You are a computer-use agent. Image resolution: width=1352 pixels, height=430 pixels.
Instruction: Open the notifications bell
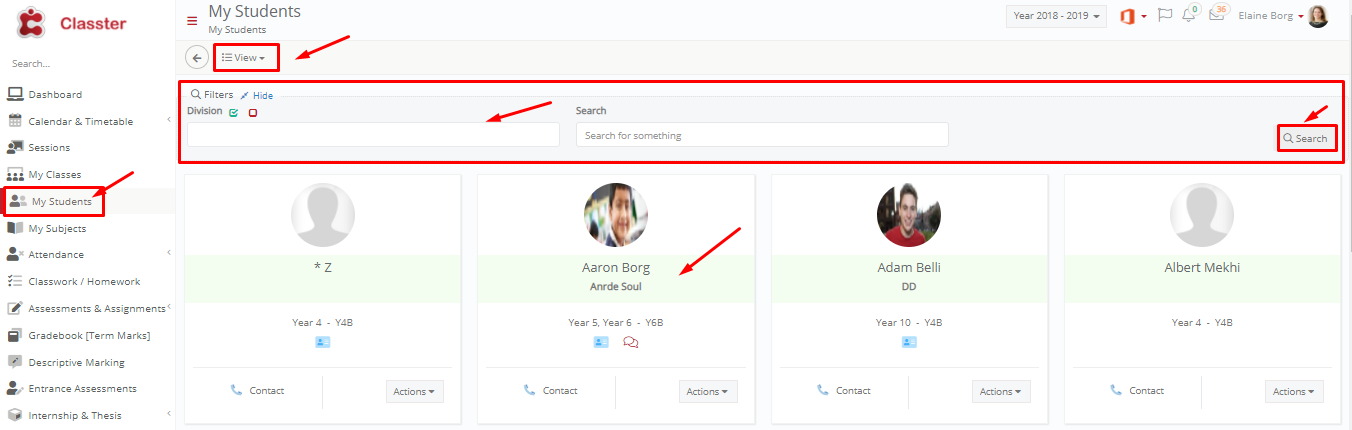[x=1189, y=15]
